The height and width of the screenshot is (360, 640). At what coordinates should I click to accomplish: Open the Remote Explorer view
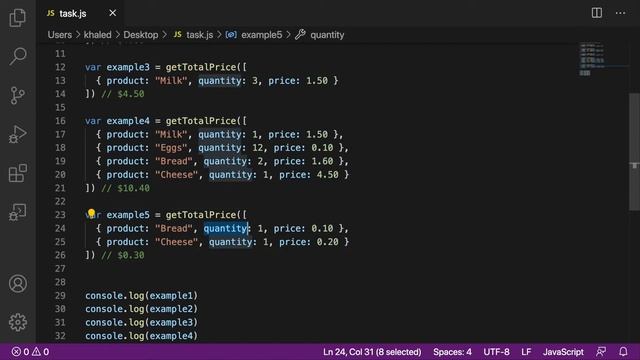[18, 212]
